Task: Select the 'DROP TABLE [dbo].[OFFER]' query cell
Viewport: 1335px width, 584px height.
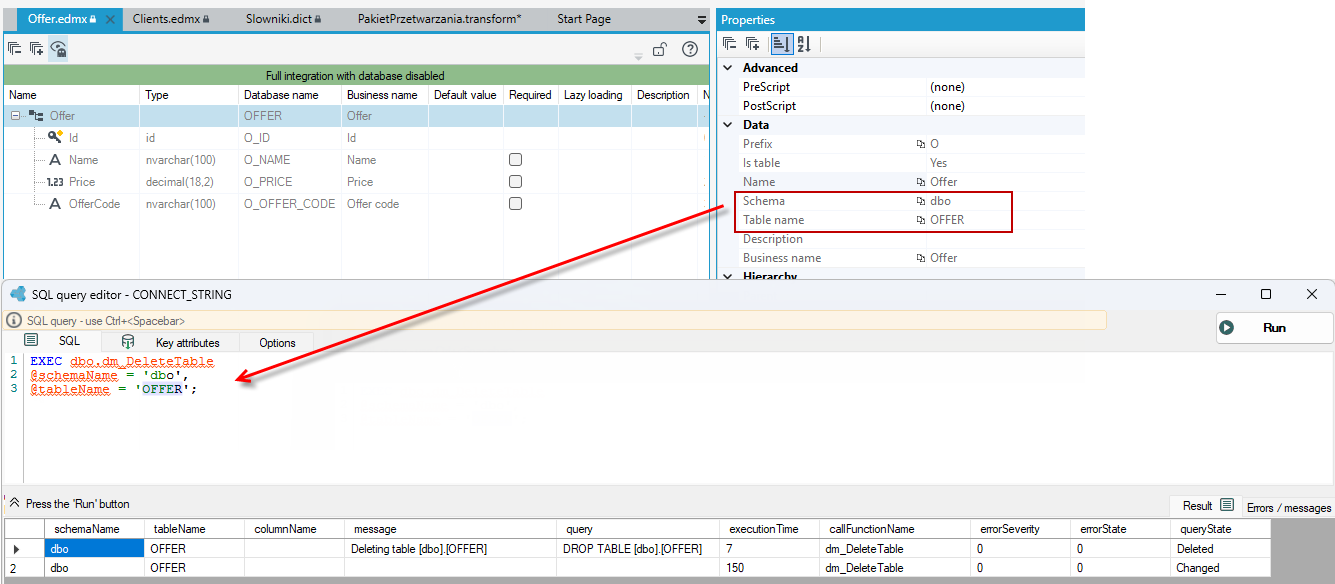Action: pos(637,549)
